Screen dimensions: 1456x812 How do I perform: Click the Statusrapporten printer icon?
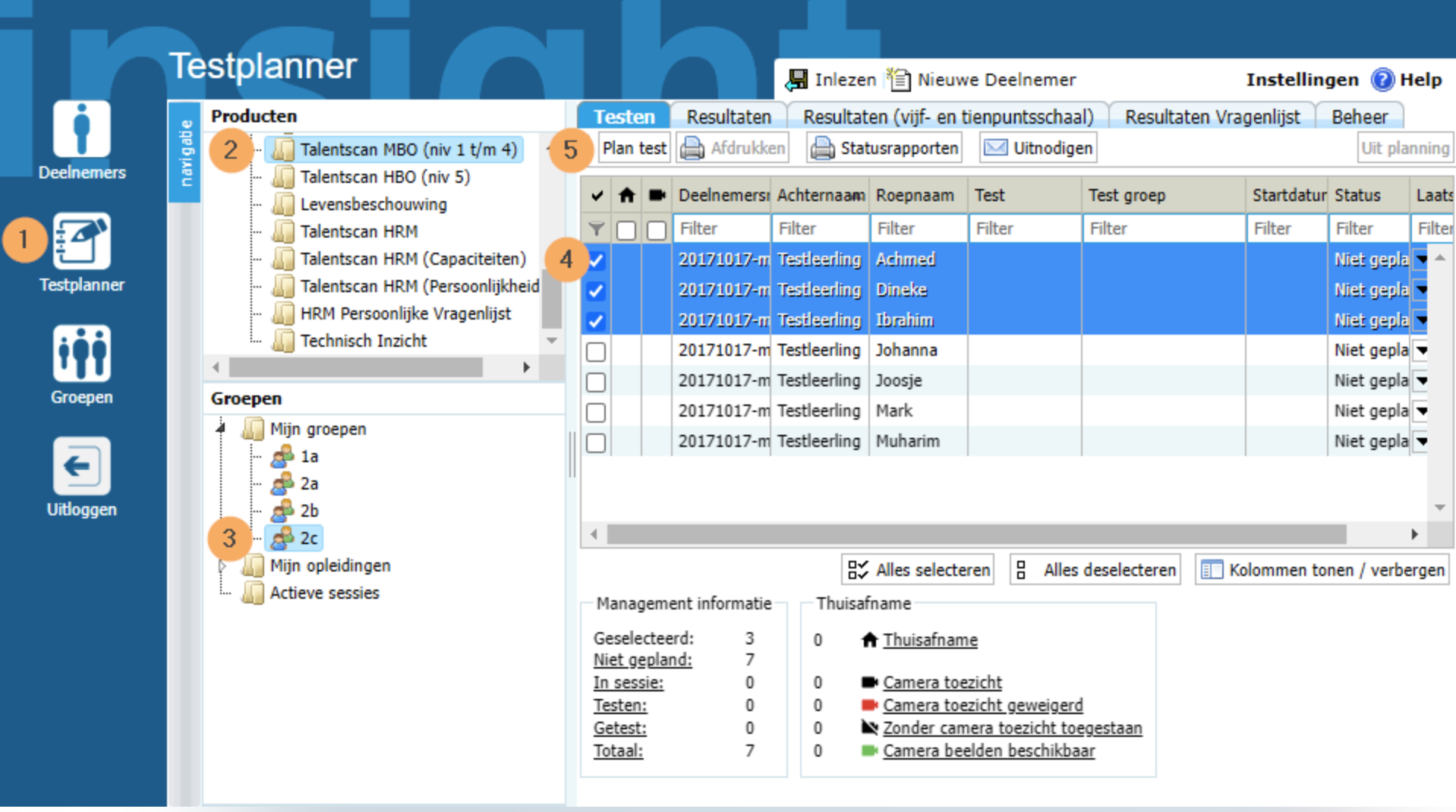pyautogui.click(x=822, y=148)
